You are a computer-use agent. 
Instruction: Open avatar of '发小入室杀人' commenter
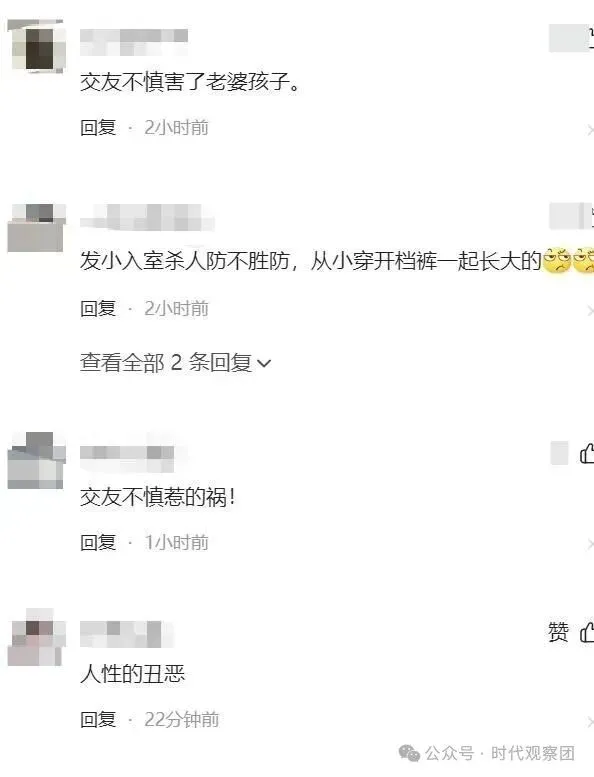pyautogui.click(x=36, y=228)
